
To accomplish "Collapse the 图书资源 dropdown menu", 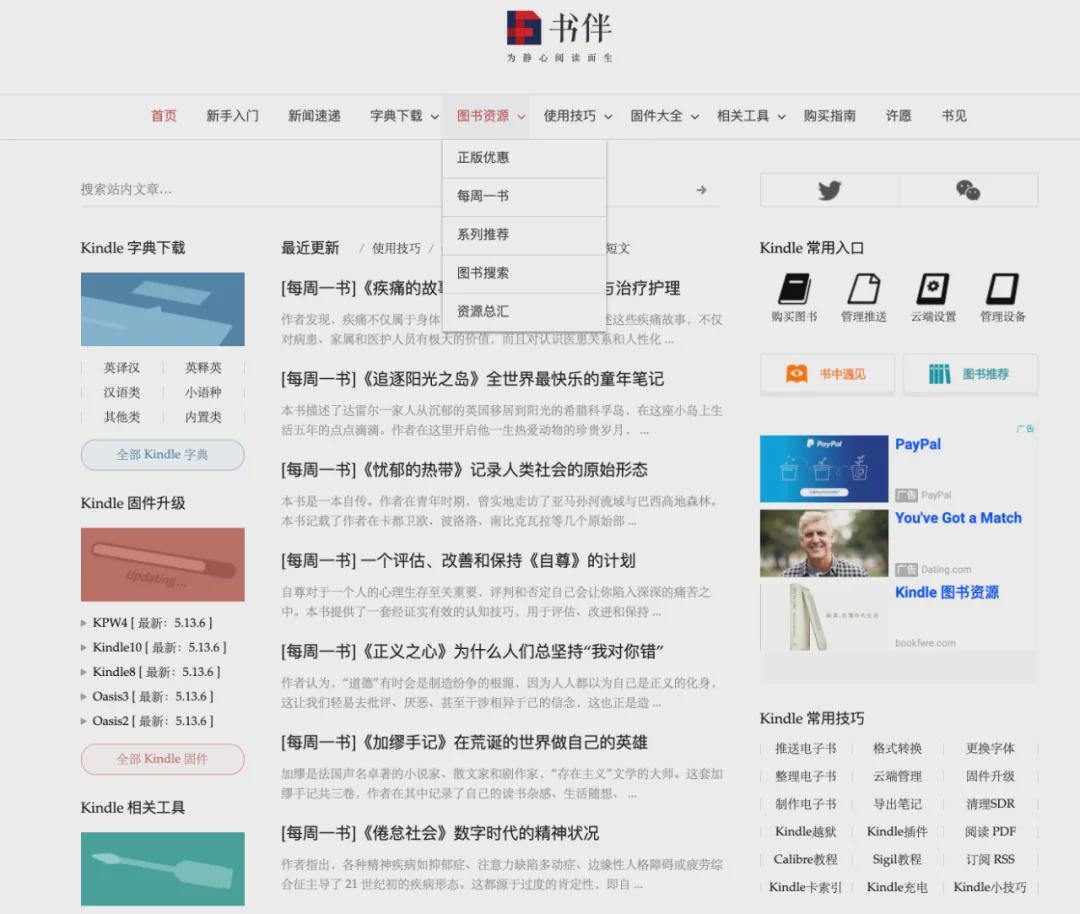I will 521,117.
